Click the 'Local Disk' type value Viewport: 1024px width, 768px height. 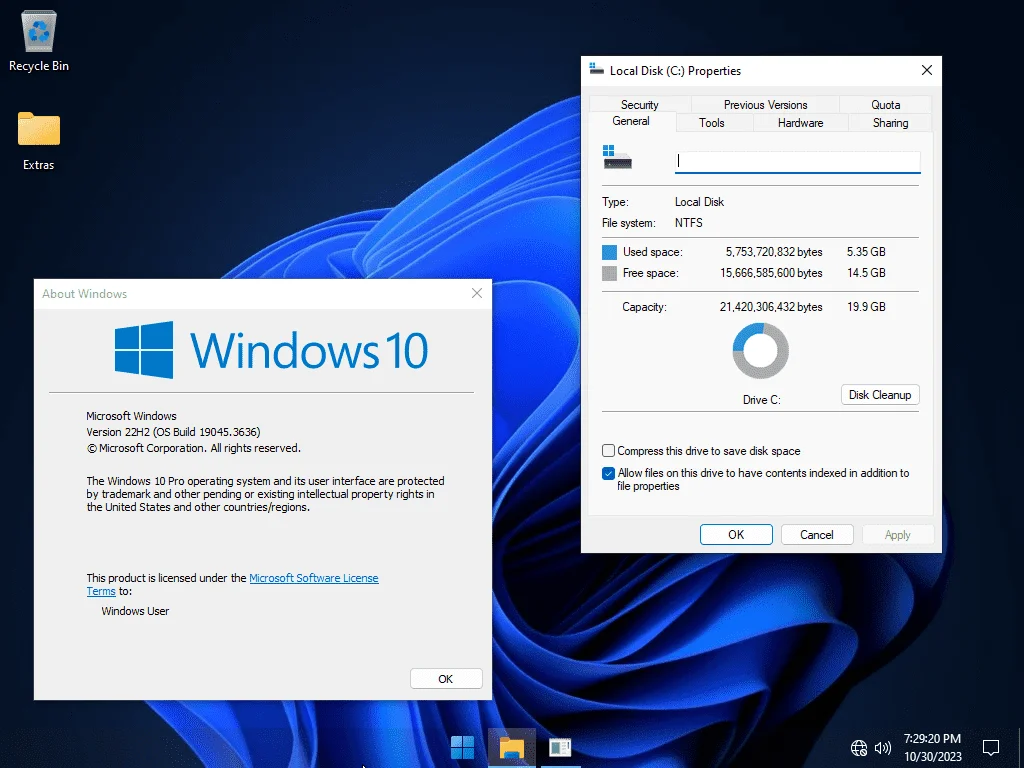coord(699,202)
